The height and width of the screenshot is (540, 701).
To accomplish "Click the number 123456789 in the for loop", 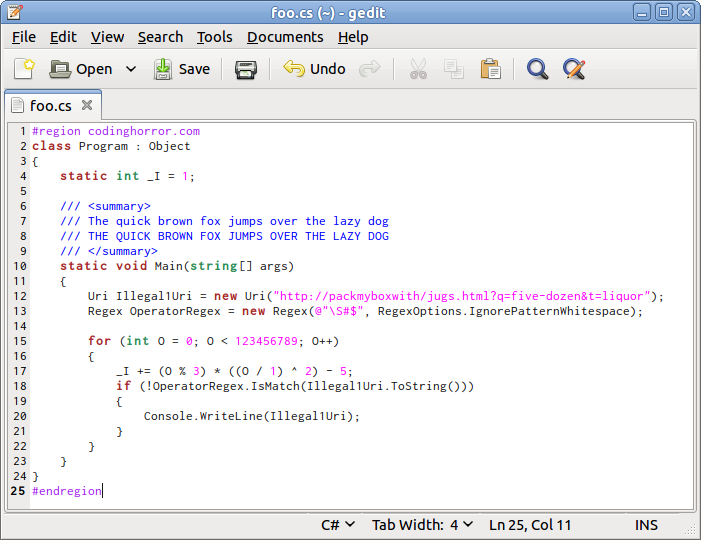I will point(266,341).
